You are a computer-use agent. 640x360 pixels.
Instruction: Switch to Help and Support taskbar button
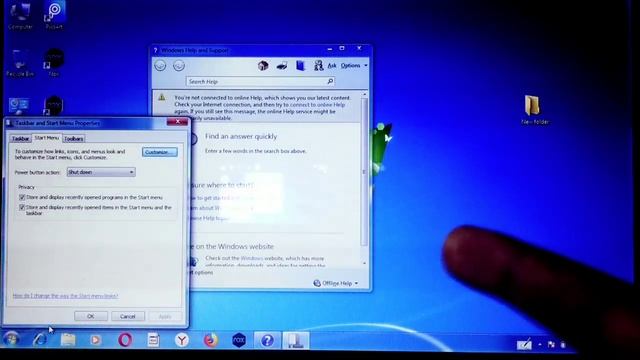(267, 340)
